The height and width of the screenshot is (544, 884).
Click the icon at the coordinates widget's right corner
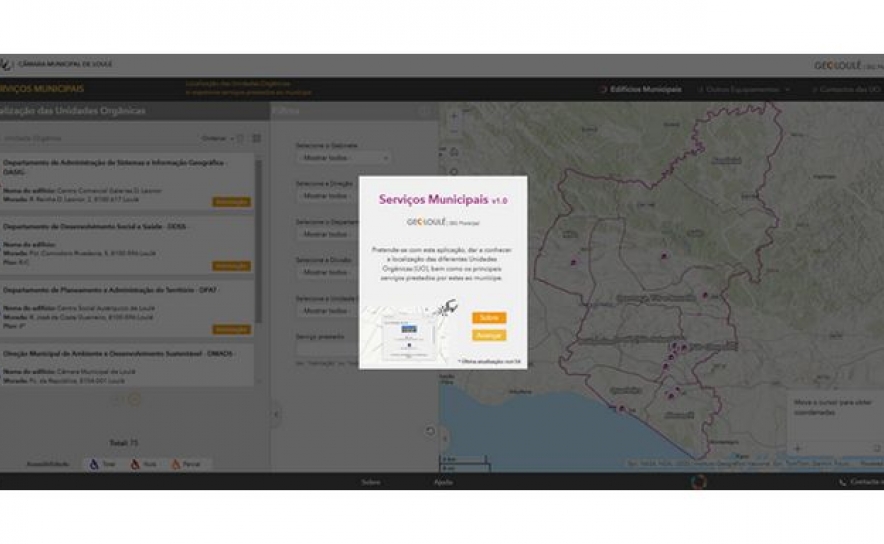[877, 449]
